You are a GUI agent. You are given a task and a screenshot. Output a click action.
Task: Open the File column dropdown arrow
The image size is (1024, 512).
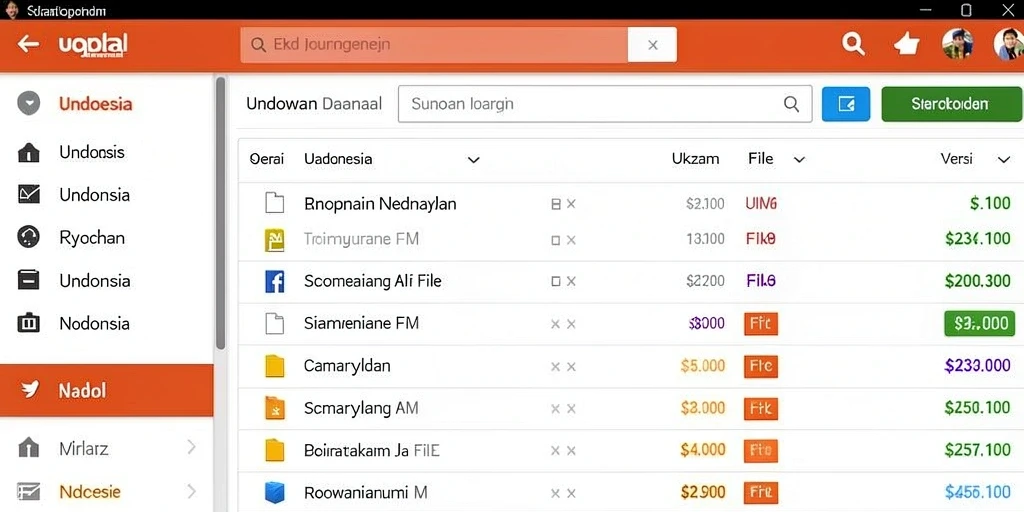tap(799, 159)
